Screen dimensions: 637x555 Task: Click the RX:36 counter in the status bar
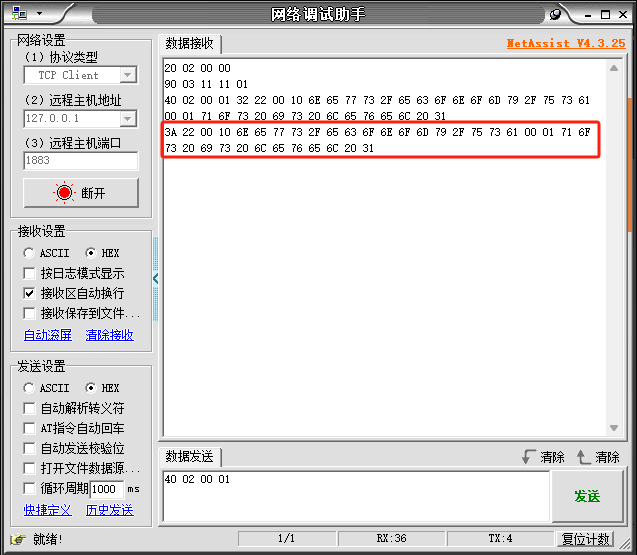point(391,539)
